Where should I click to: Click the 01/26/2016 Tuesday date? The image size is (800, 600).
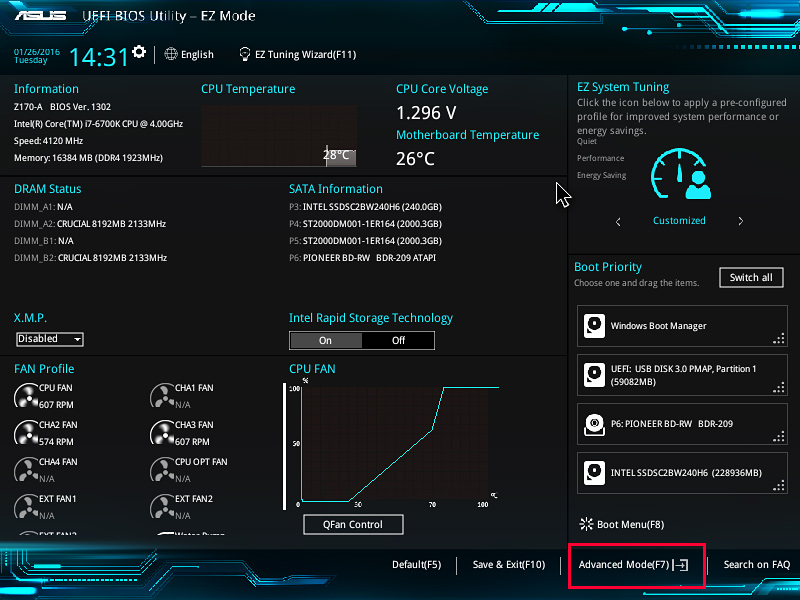[37, 56]
